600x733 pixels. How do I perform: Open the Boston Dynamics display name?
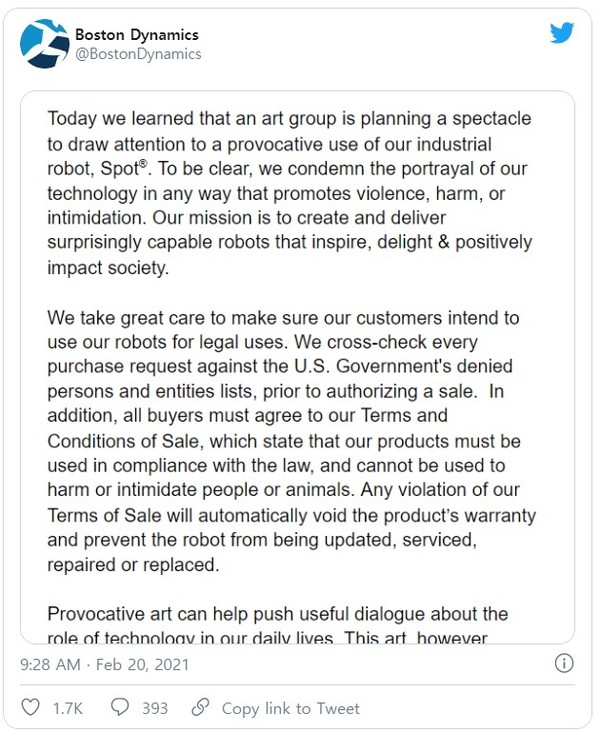tap(137, 35)
